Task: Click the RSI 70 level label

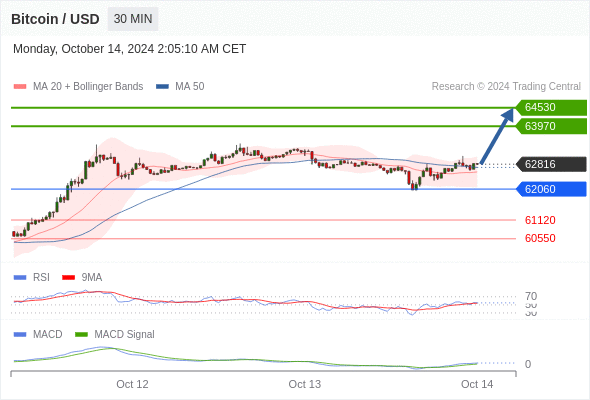Action: point(531,296)
